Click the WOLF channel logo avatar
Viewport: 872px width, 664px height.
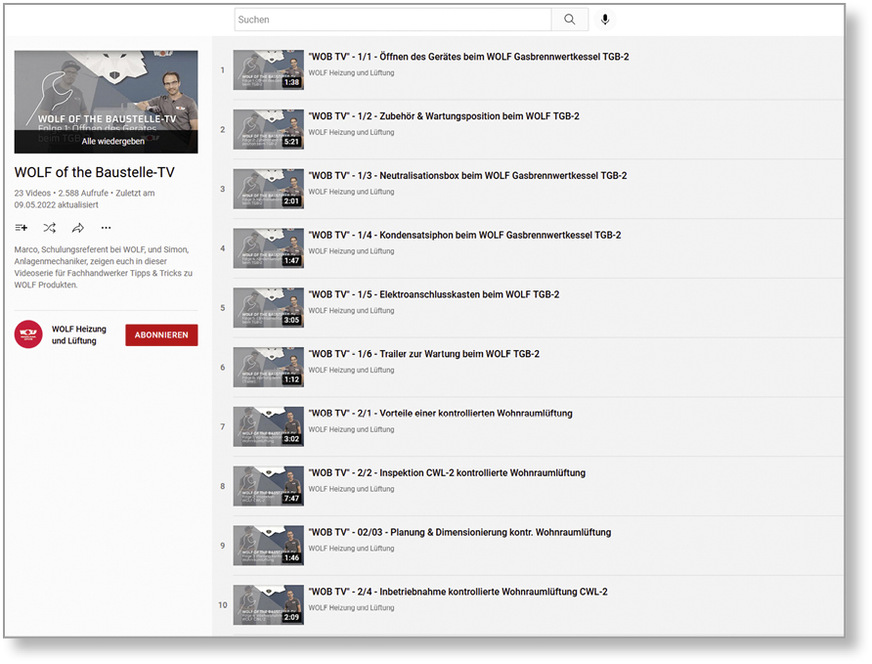tap(28, 335)
